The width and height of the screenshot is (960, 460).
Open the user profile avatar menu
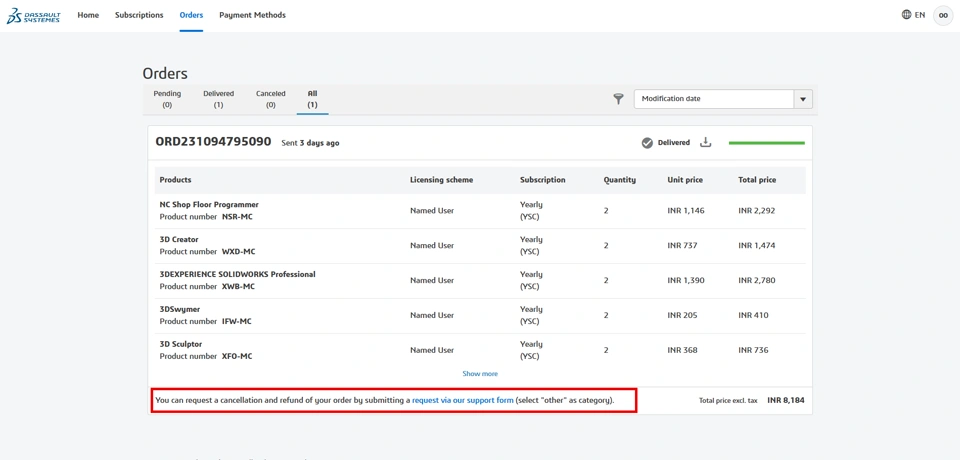[x=943, y=15]
